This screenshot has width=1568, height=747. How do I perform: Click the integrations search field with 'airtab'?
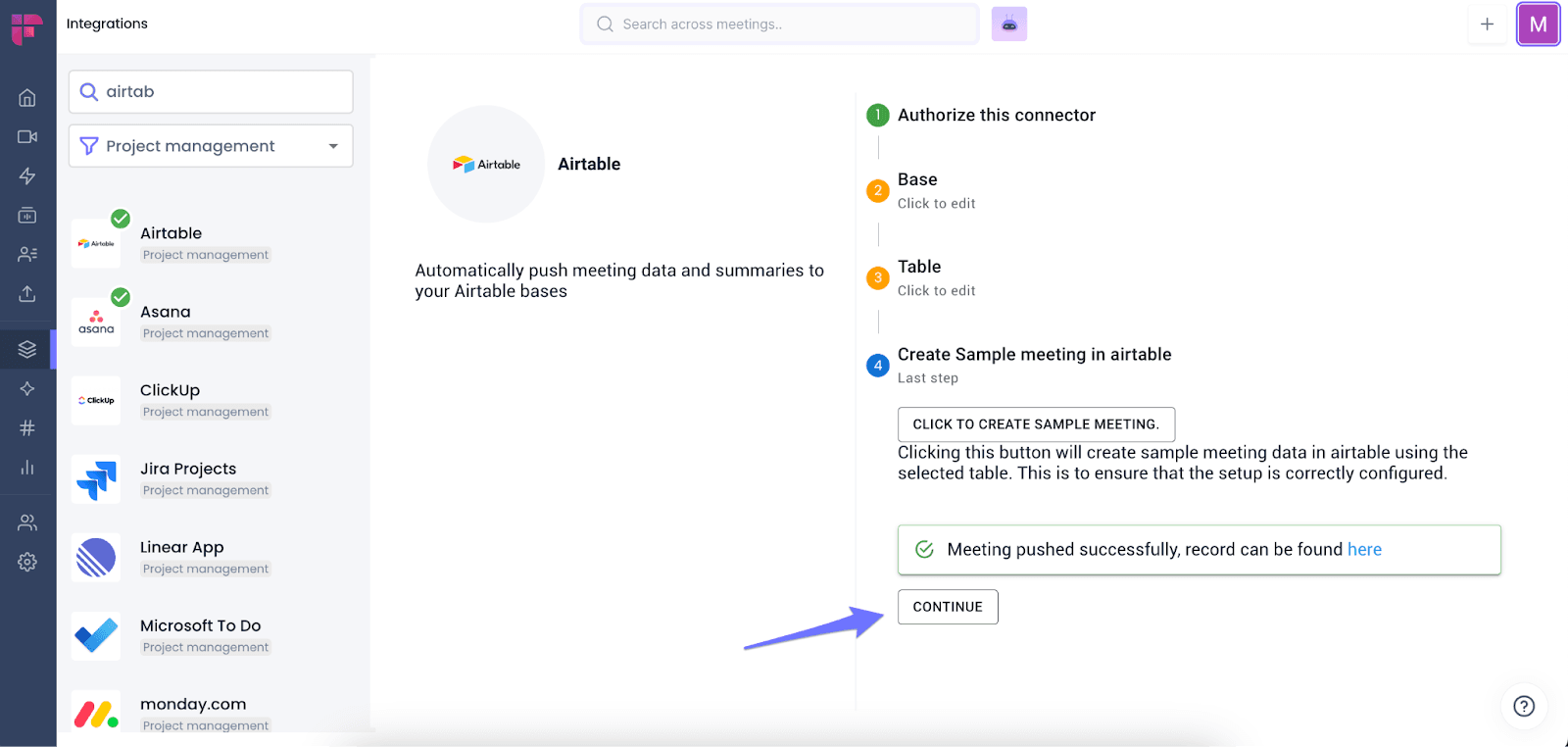[211, 91]
